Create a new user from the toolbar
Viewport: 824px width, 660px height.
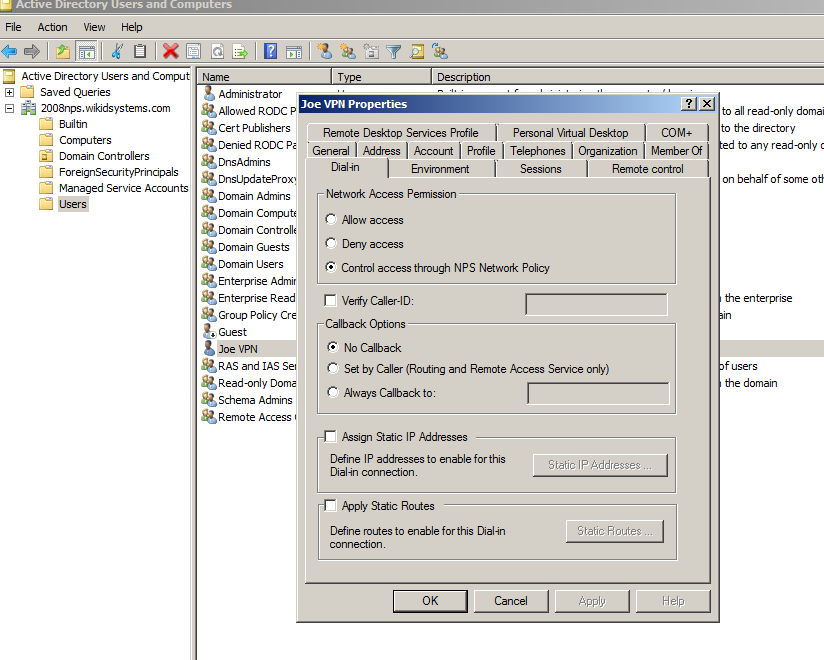point(325,51)
